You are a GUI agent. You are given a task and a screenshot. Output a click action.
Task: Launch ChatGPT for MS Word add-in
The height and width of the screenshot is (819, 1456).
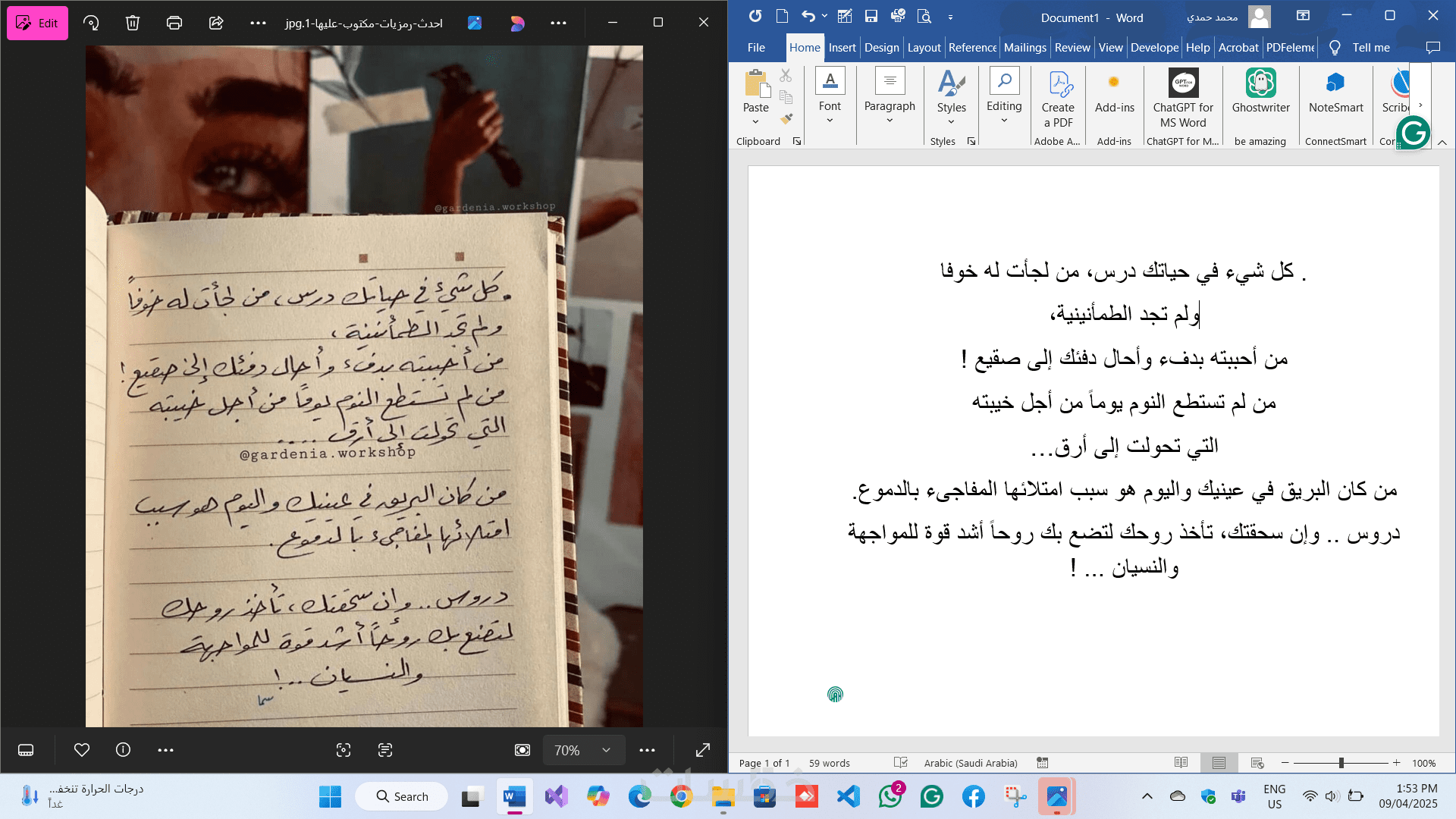pos(1183,99)
